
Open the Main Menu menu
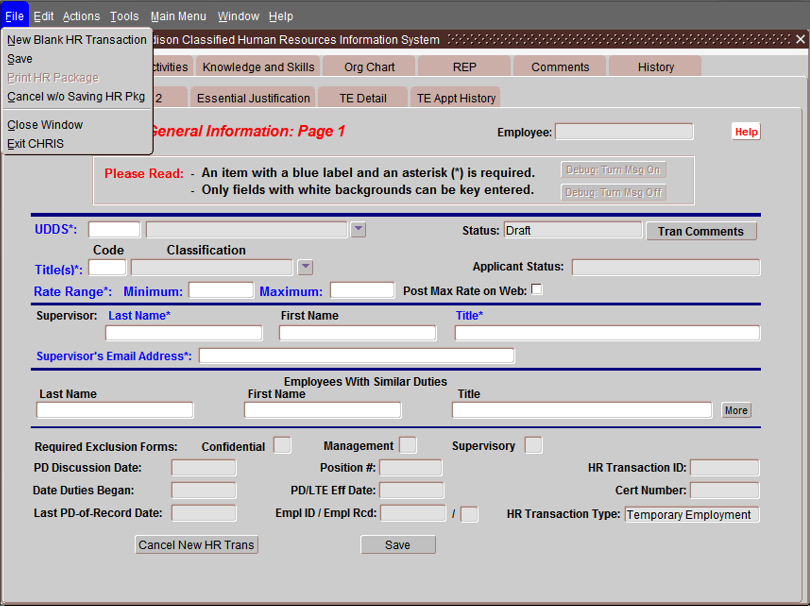pos(178,16)
